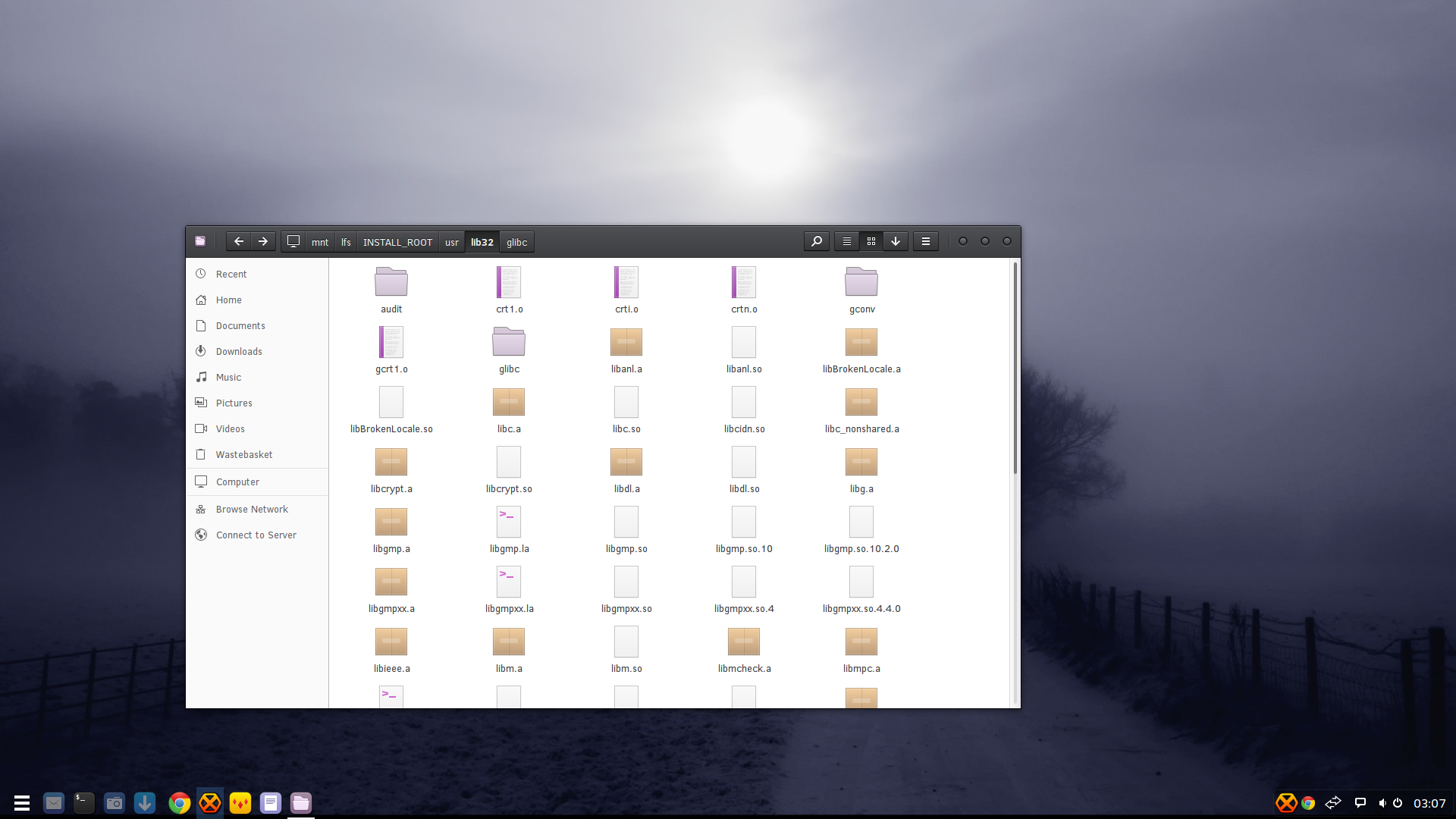Click the libm.so file name
The image size is (1456, 819).
coord(626,669)
